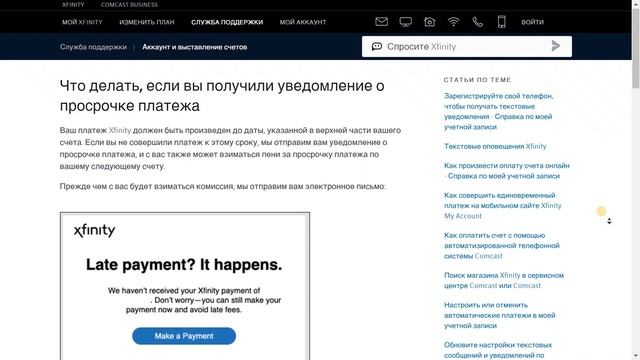Click the paragraph starting Прежде чем с вас
Screen dimensions: 640x360
pos(222,186)
